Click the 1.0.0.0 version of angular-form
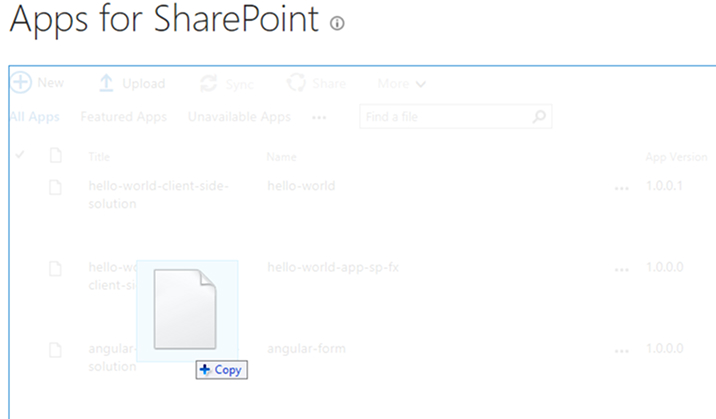Screen dimensions: 716x419 pos(665,349)
